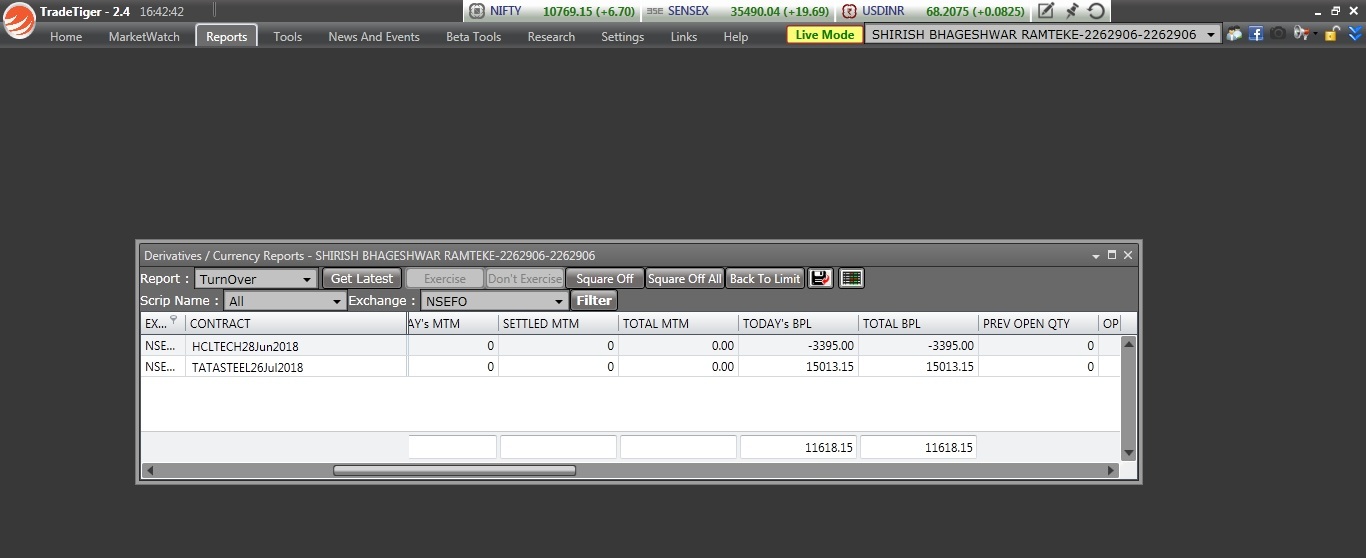Click the filter pin in EX column header
1366x558 pixels.
tap(174, 321)
